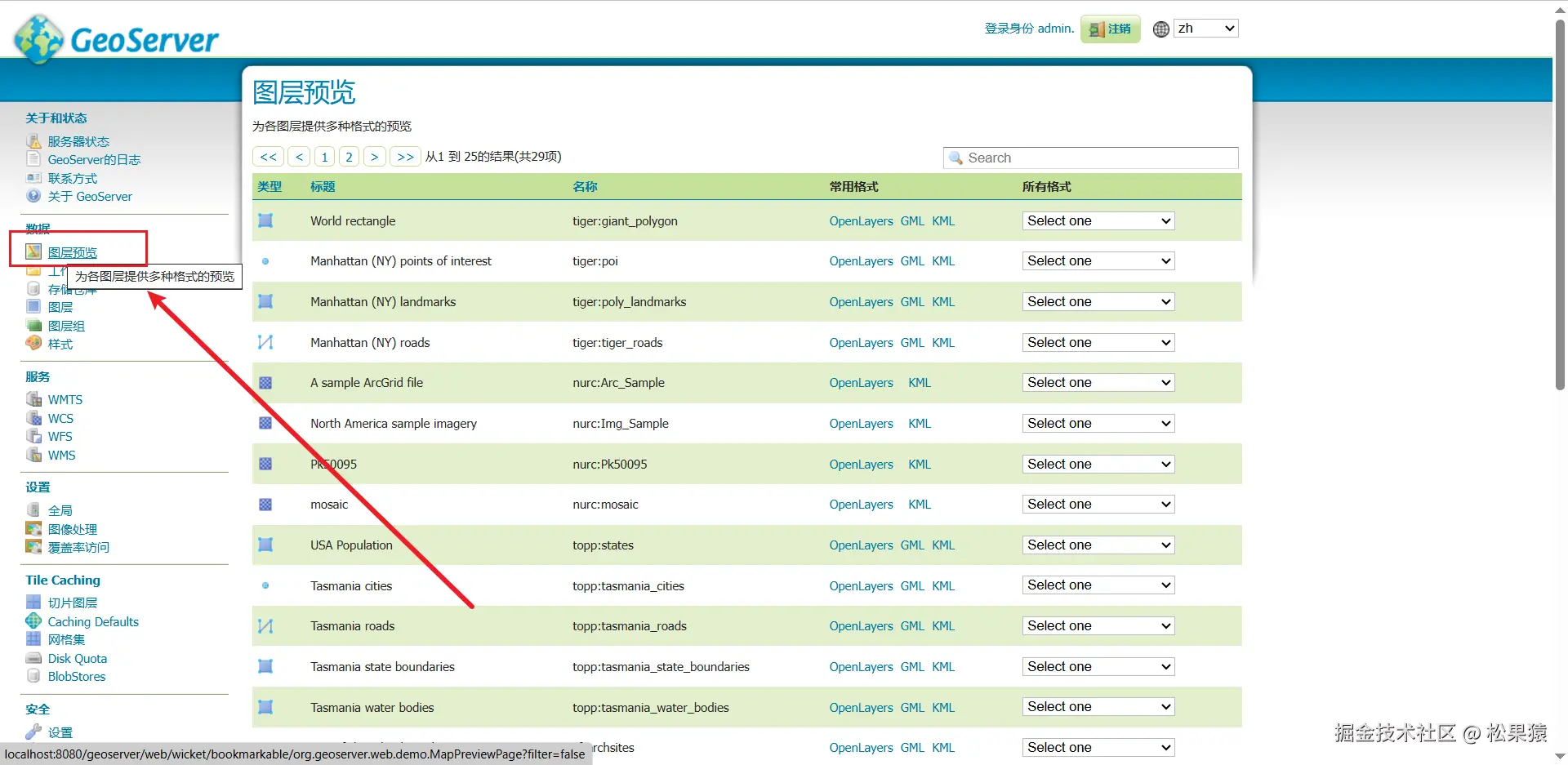The height and width of the screenshot is (765, 1568).
Task: Open the 图层 sidebar menu link
Action: 60,307
